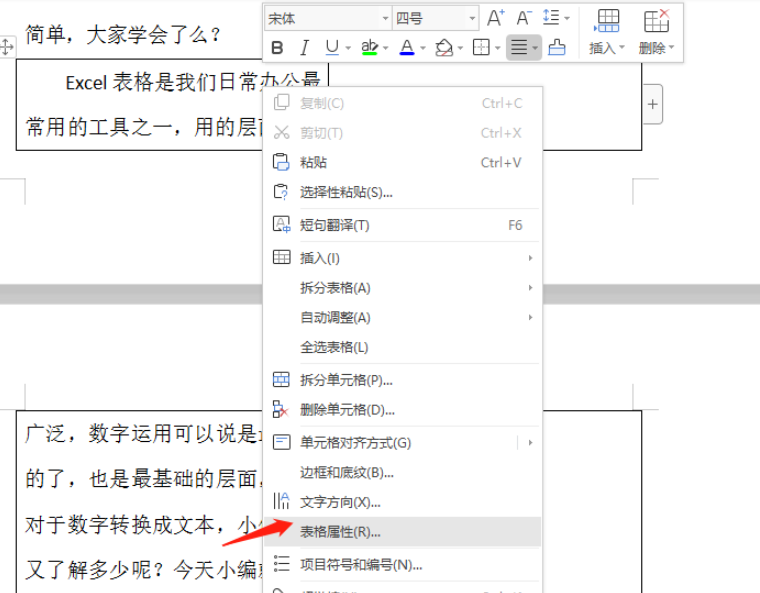This screenshot has width=760, height=593.
Task: Open underline style dropdown arrow
Action: (x=348, y=48)
